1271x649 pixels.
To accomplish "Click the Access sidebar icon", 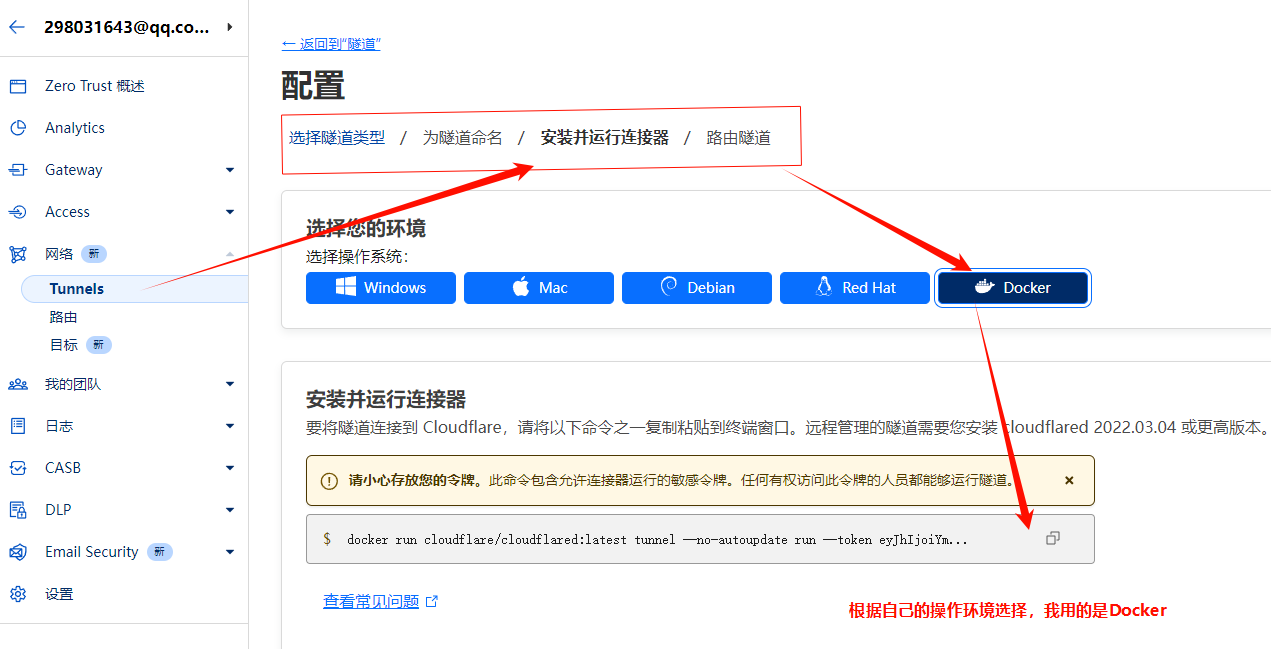I will (x=18, y=212).
